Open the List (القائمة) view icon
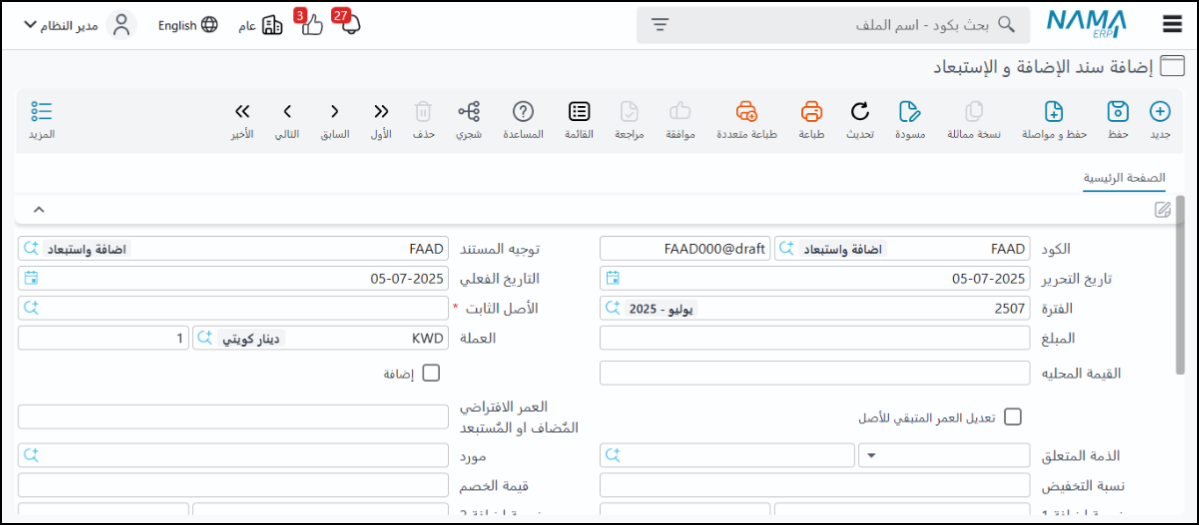 [x=579, y=112]
